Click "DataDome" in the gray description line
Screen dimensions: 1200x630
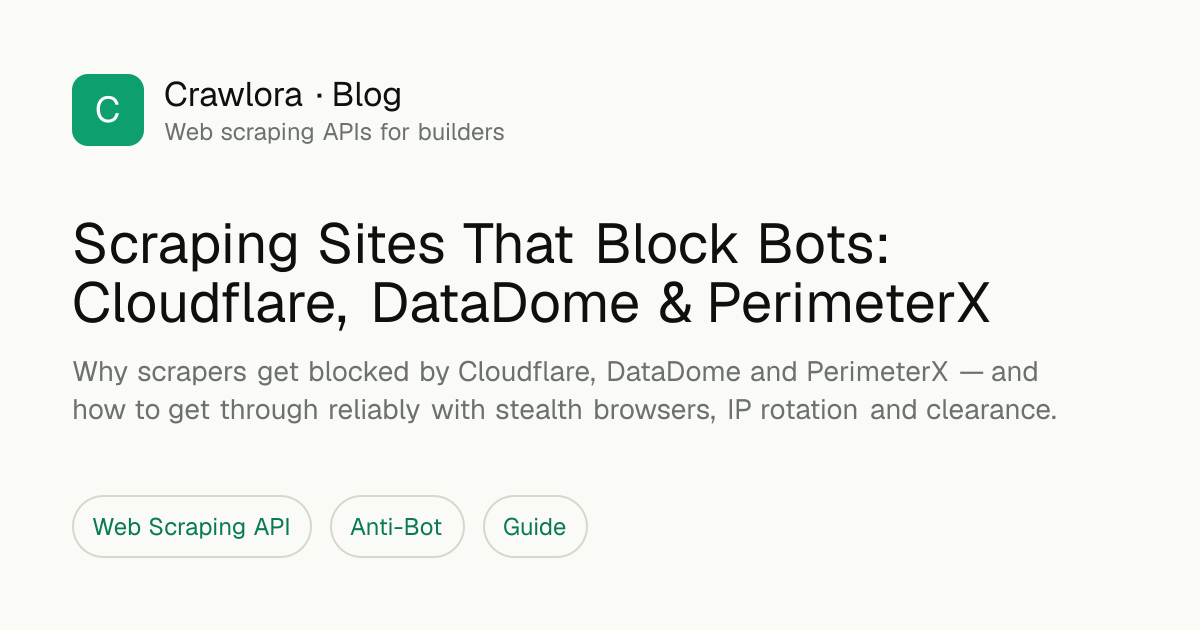pos(675,372)
